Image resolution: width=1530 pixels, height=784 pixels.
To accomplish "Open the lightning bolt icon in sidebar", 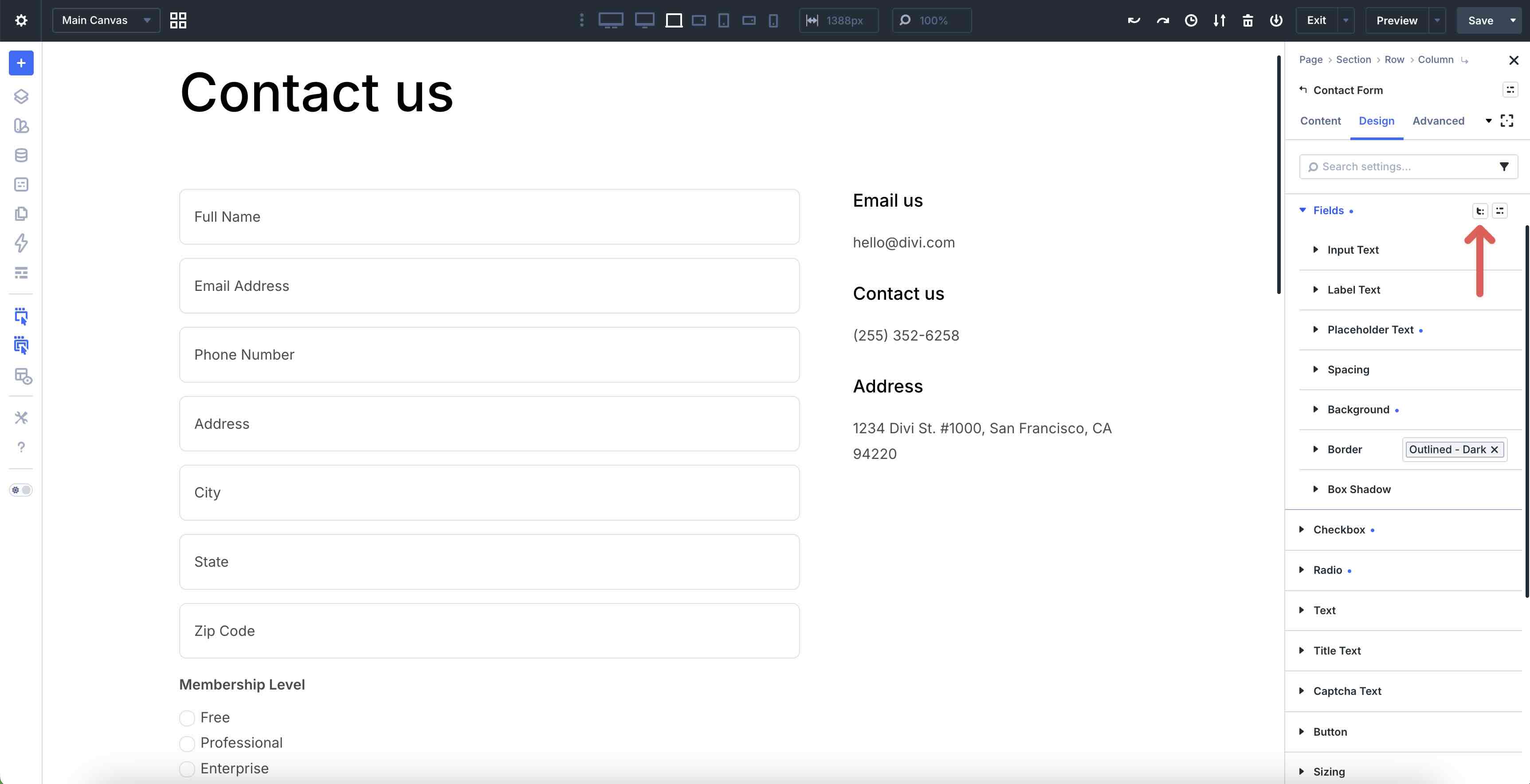I will click(x=21, y=243).
